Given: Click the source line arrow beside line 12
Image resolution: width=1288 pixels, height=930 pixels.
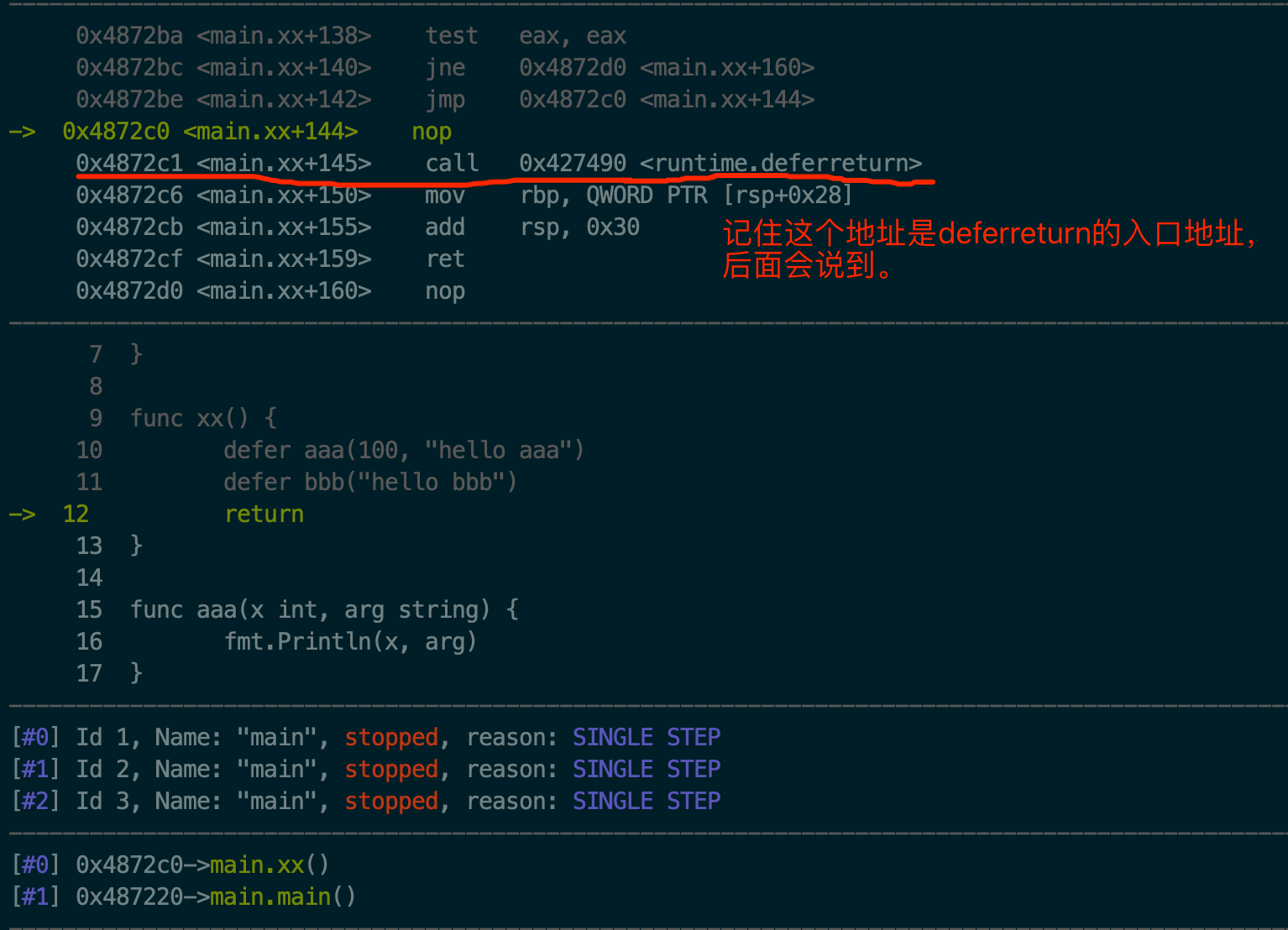Looking at the screenshot, I should pos(22,515).
